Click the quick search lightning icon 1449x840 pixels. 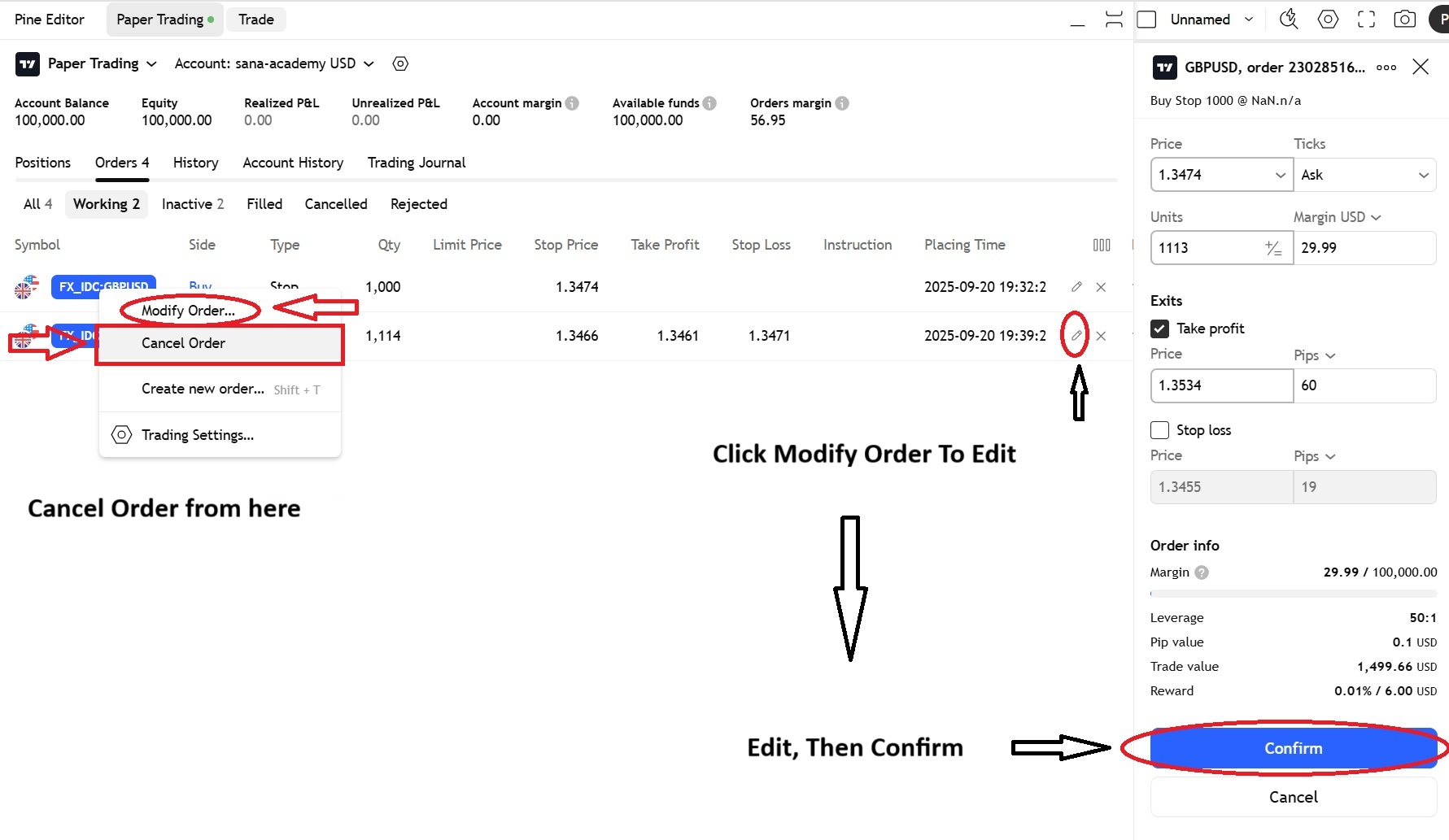pos(1288,19)
